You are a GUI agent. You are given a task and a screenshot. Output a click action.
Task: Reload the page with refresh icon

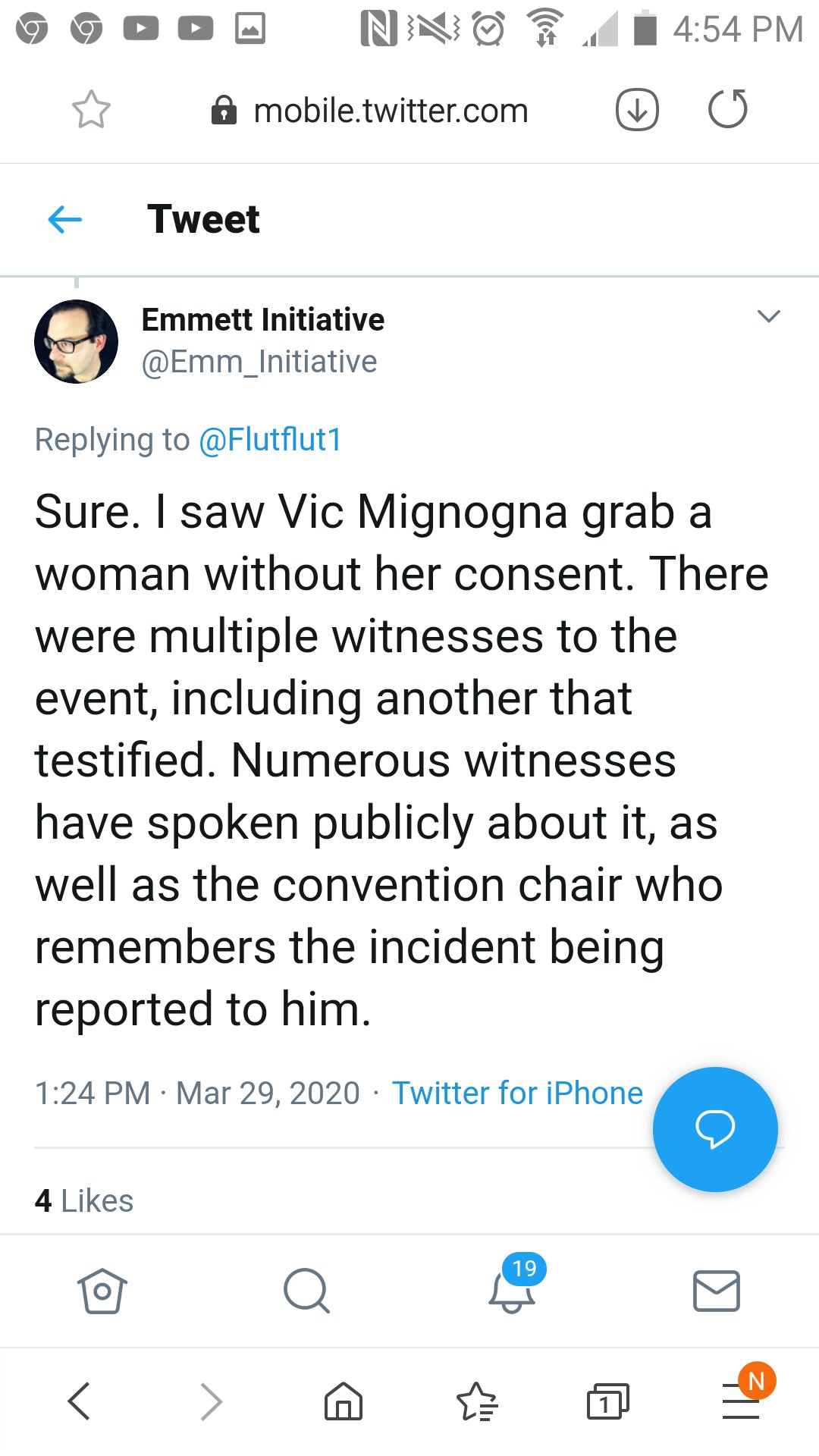[728, 109]
